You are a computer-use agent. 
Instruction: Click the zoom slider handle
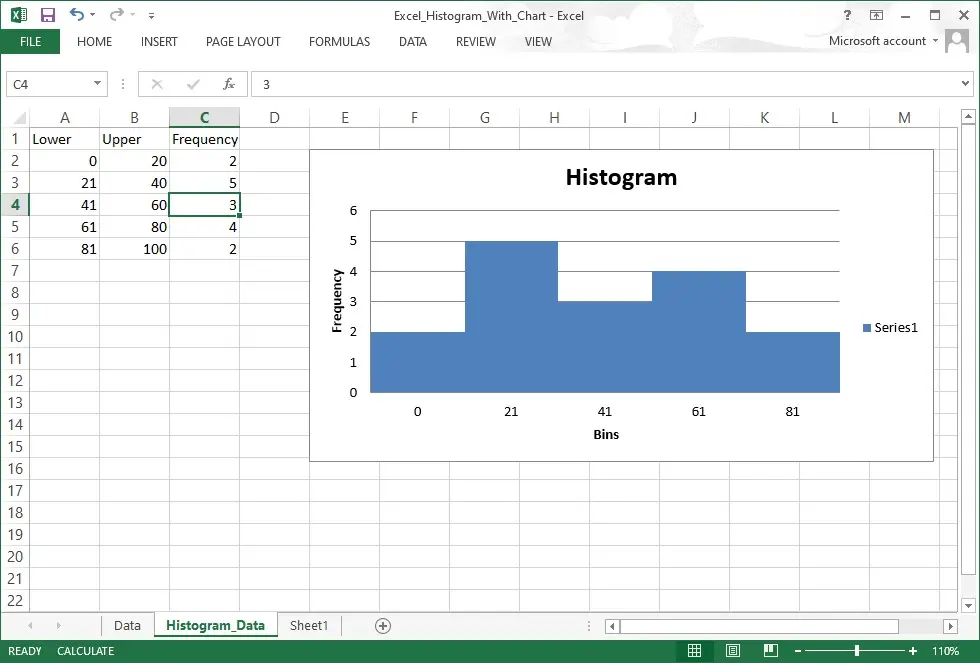pyautogui.click(x=857, y=651)
